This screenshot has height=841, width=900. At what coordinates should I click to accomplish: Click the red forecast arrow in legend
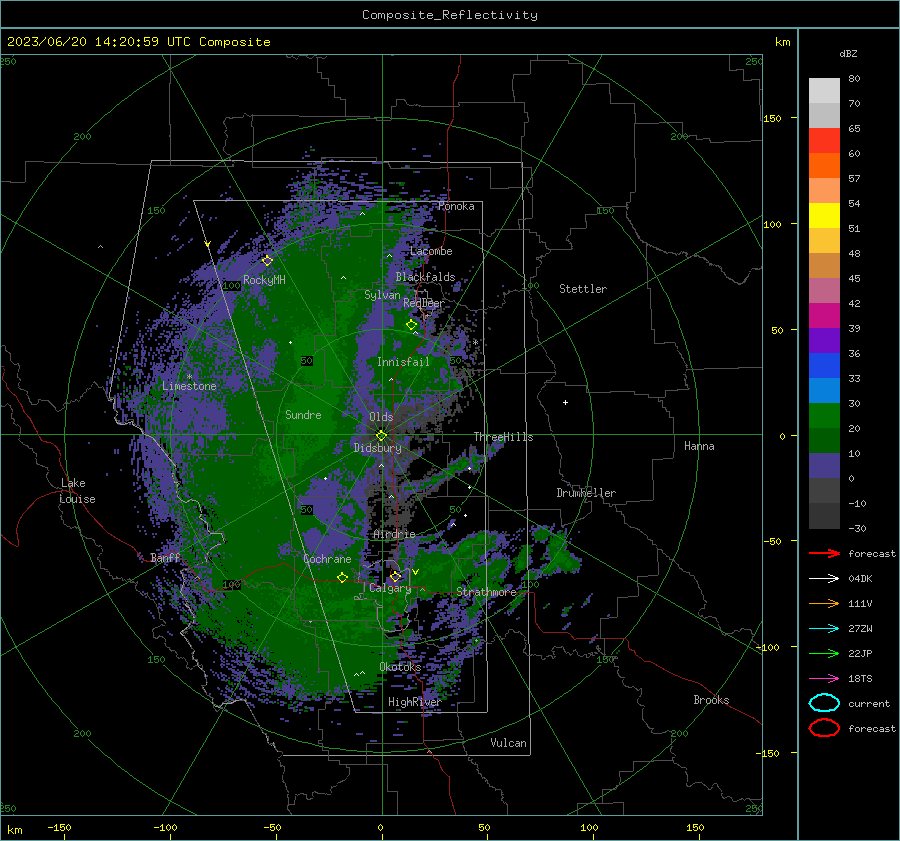pyautogui.click(x=824, y=553)
